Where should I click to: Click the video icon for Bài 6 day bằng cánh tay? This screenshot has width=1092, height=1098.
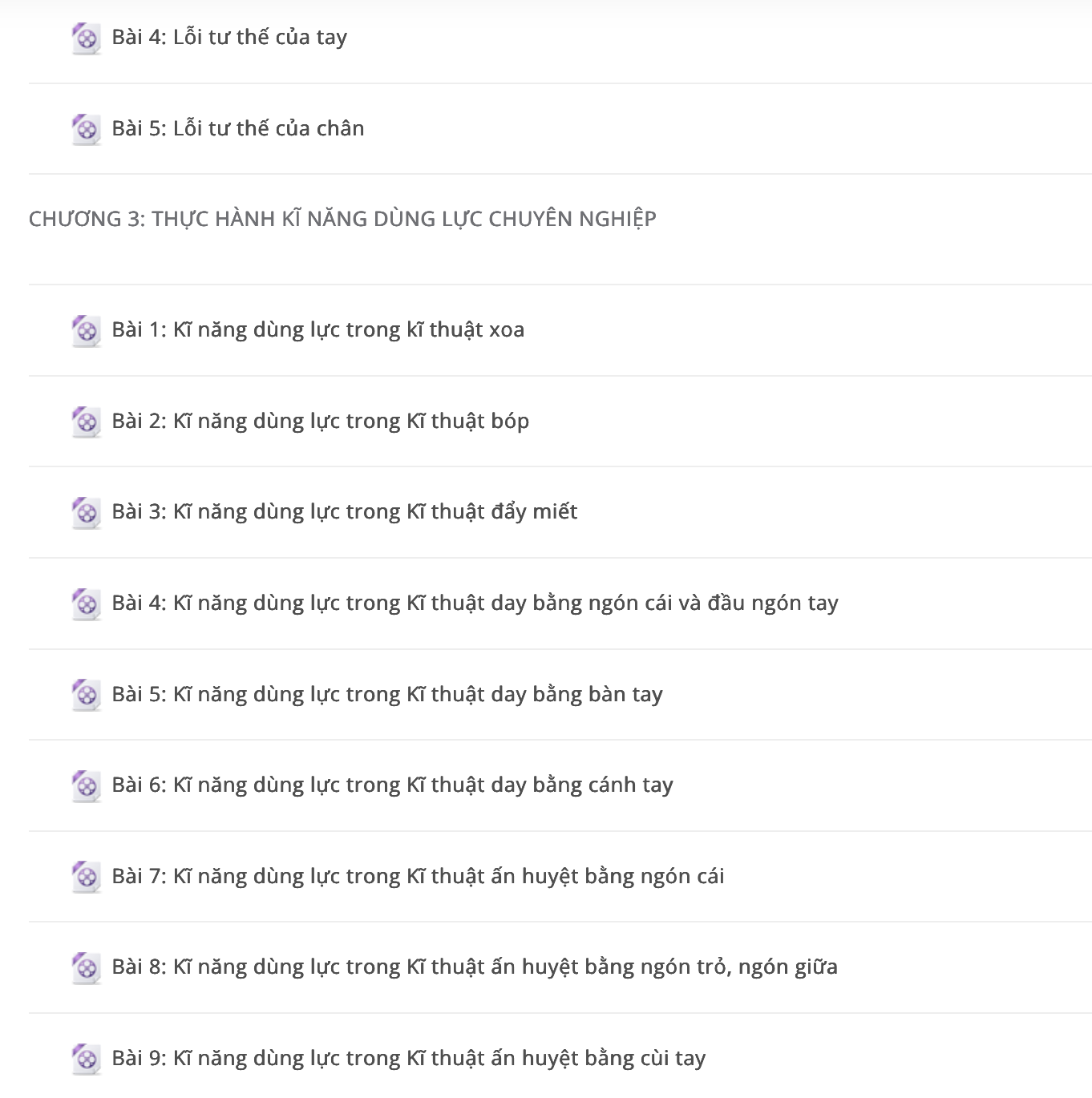pos(86,785)
